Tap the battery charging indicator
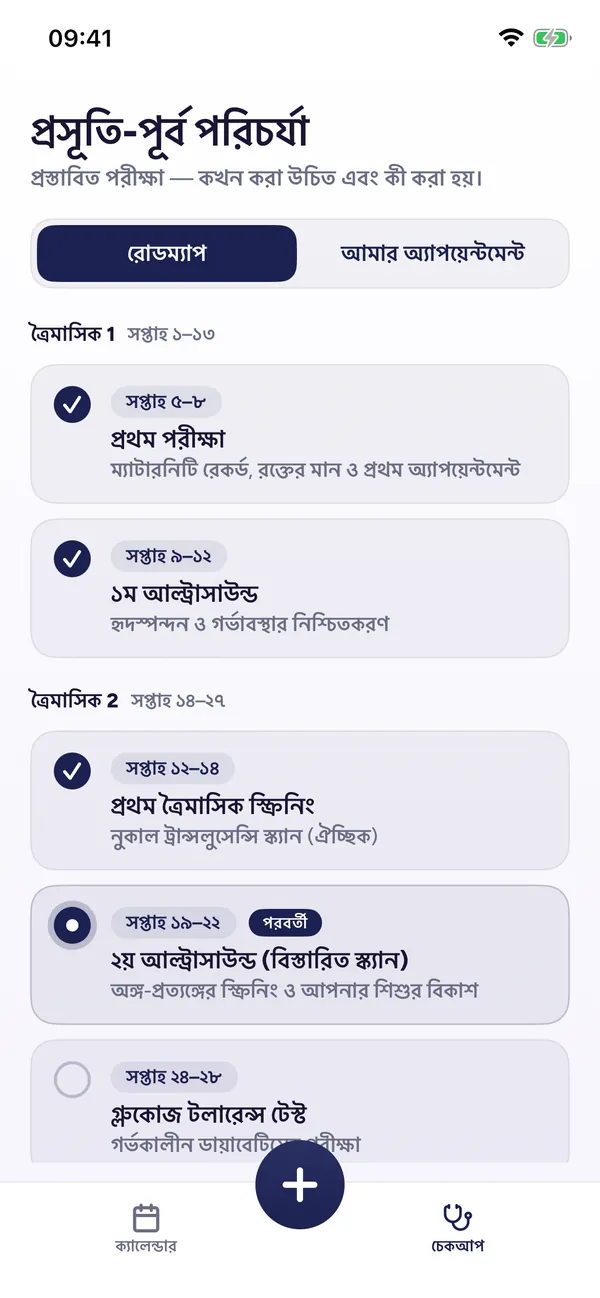This screenshot has width=600, height=1298. [551, 39]
